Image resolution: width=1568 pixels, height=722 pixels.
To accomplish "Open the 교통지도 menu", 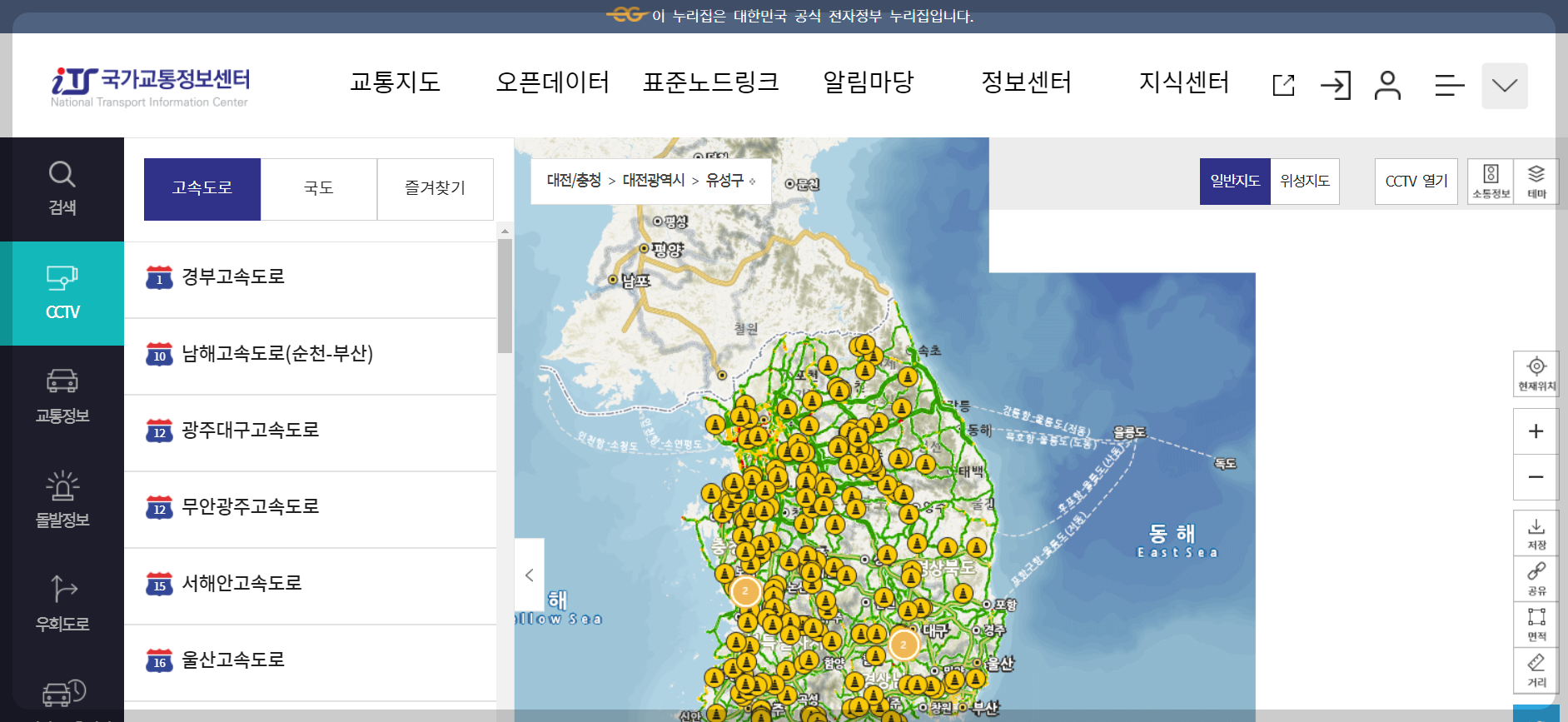I will (395, 82).
